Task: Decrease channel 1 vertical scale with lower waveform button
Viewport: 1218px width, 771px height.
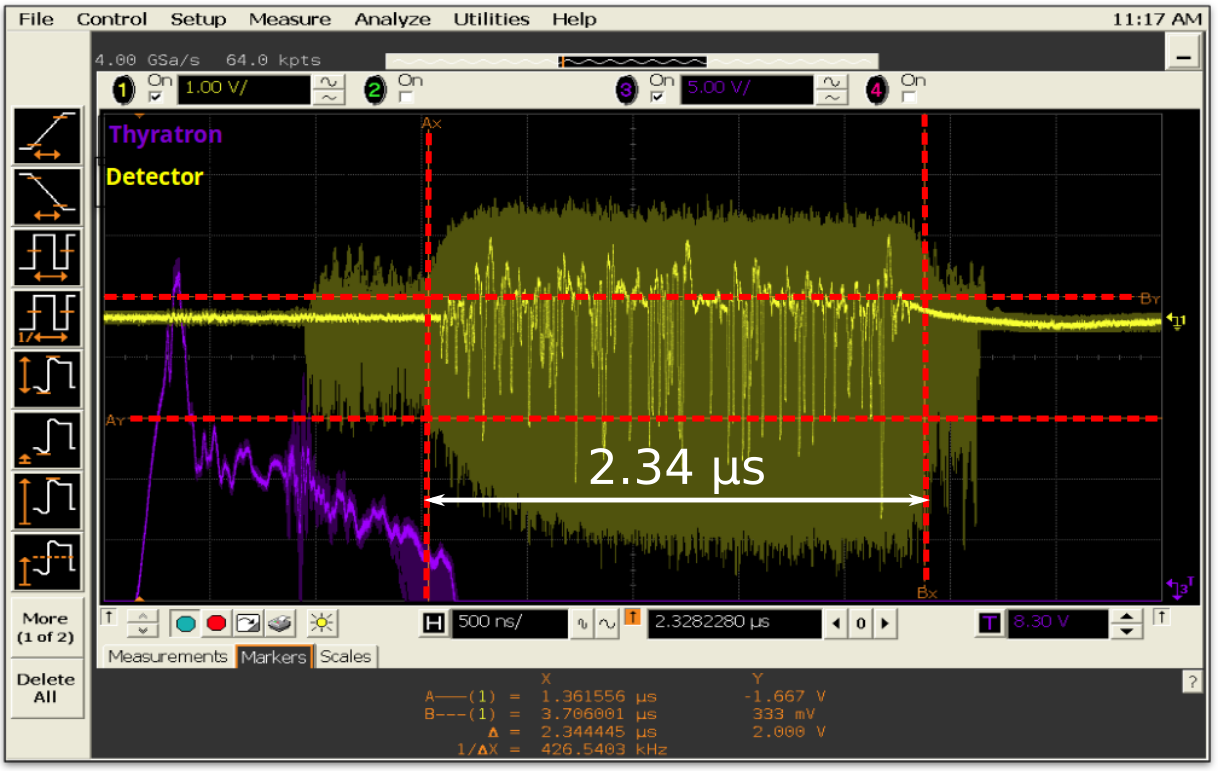Action: tap(329, 98)
